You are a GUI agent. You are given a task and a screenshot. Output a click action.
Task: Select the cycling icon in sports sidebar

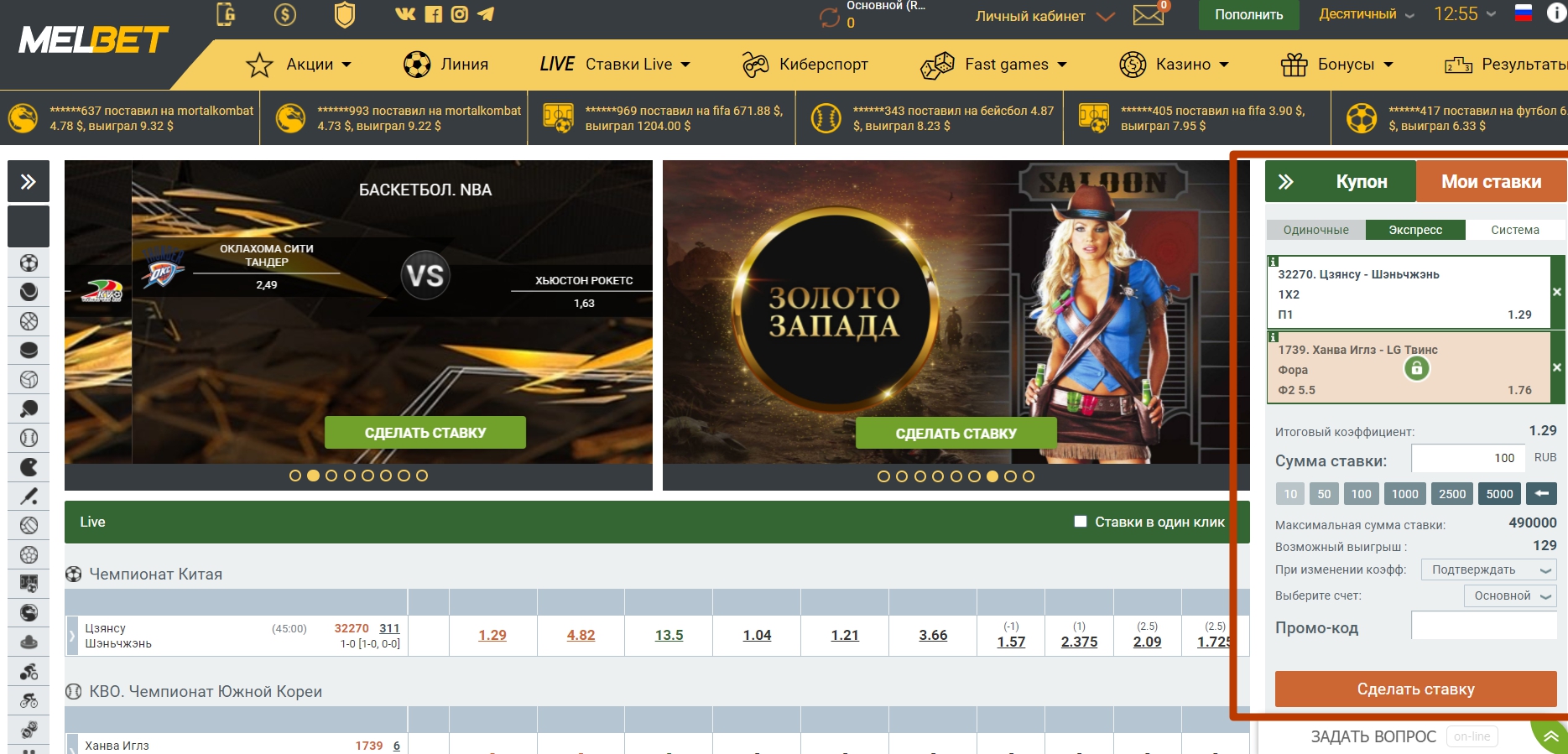[29, 700]
